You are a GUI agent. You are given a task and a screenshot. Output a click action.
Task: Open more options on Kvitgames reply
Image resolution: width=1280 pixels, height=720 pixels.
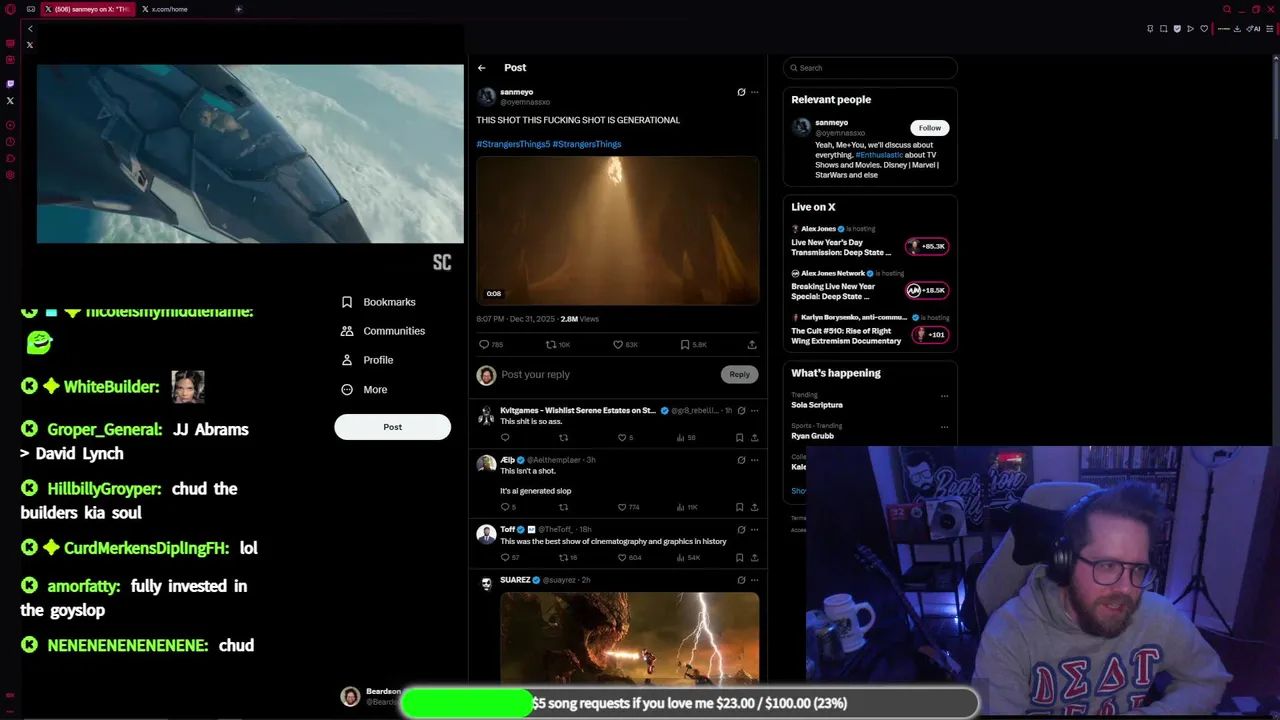click(754, 410)
